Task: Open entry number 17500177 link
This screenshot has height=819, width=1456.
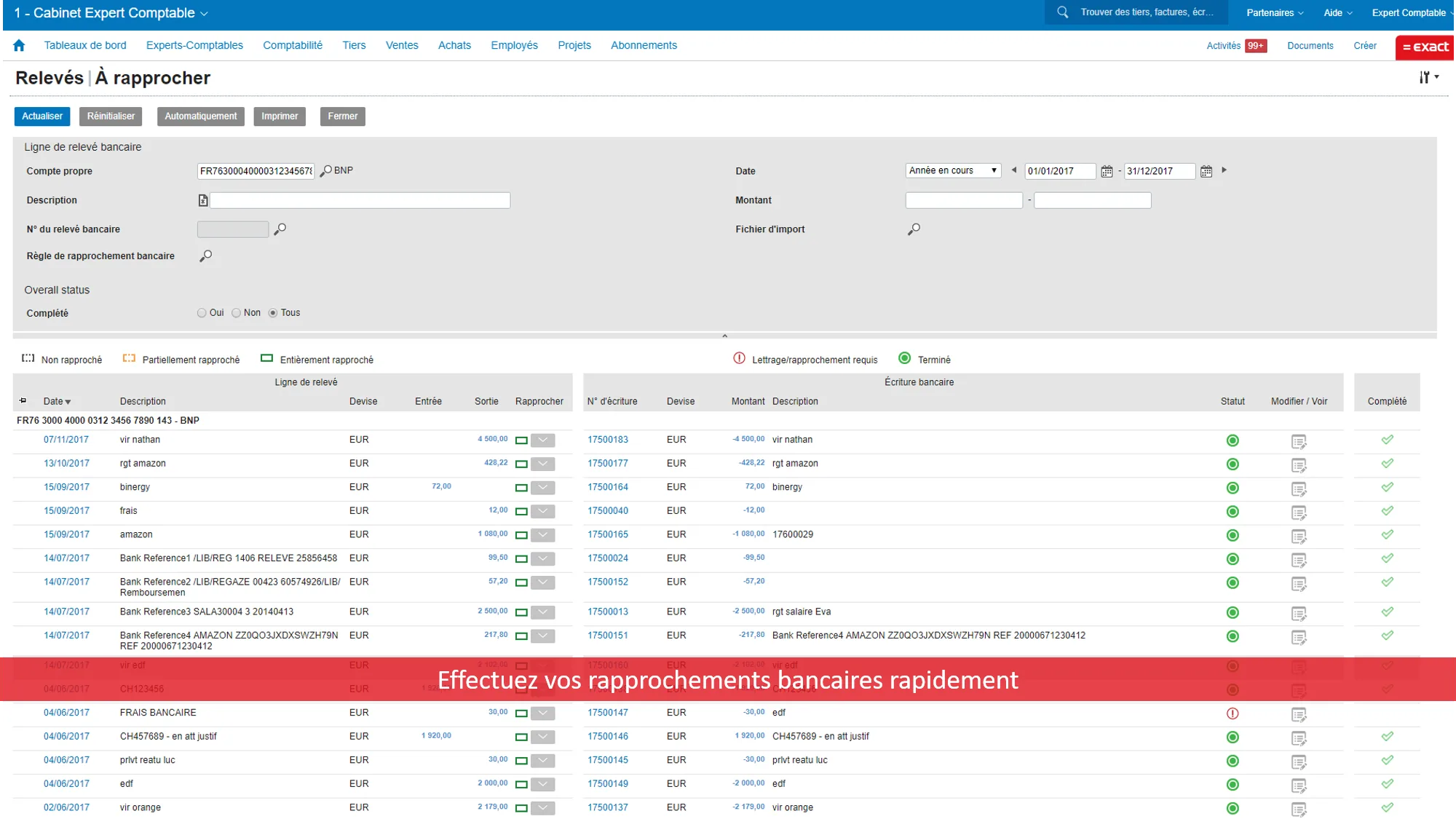Action: coord(608,464)
